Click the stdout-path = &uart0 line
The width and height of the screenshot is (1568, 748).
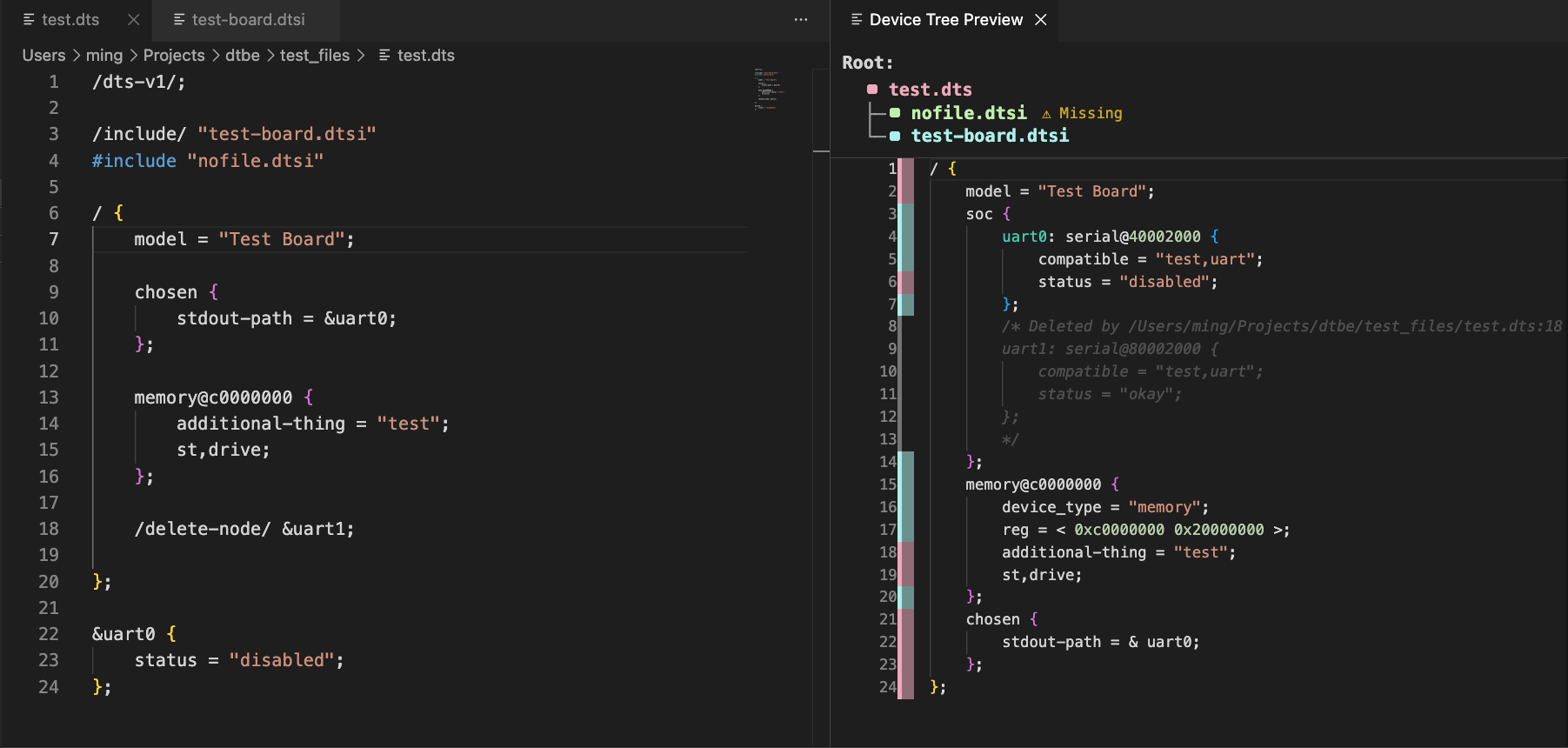coord(286,318)
